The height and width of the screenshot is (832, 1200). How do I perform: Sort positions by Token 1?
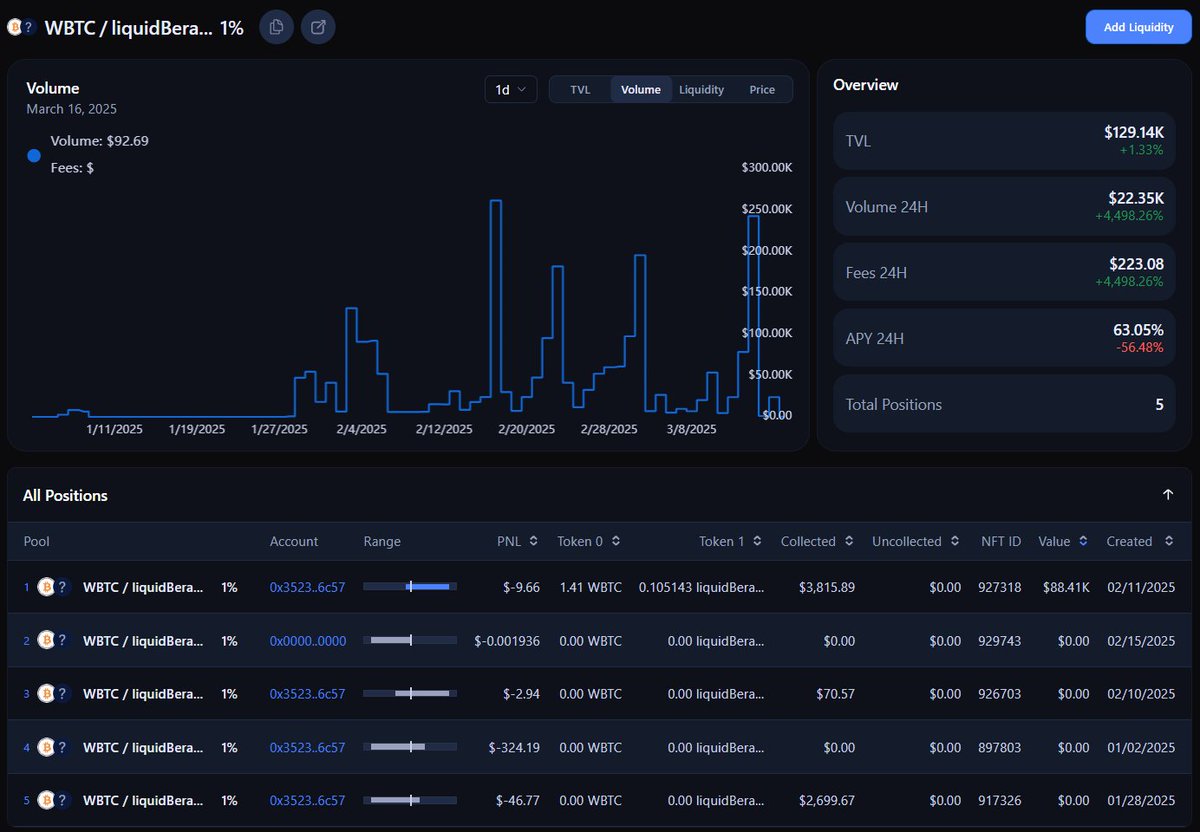pos(731,541)
